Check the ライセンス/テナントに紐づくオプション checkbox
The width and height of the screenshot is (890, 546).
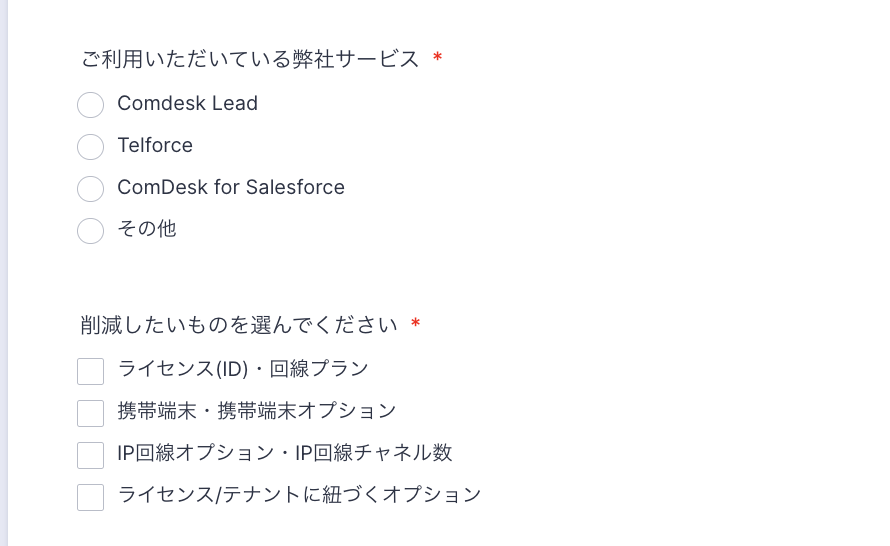click(x=91, y=497)
